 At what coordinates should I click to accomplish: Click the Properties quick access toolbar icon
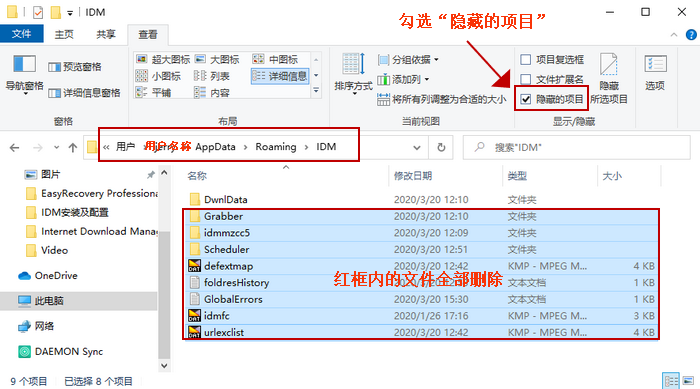[x=38, y=12]
